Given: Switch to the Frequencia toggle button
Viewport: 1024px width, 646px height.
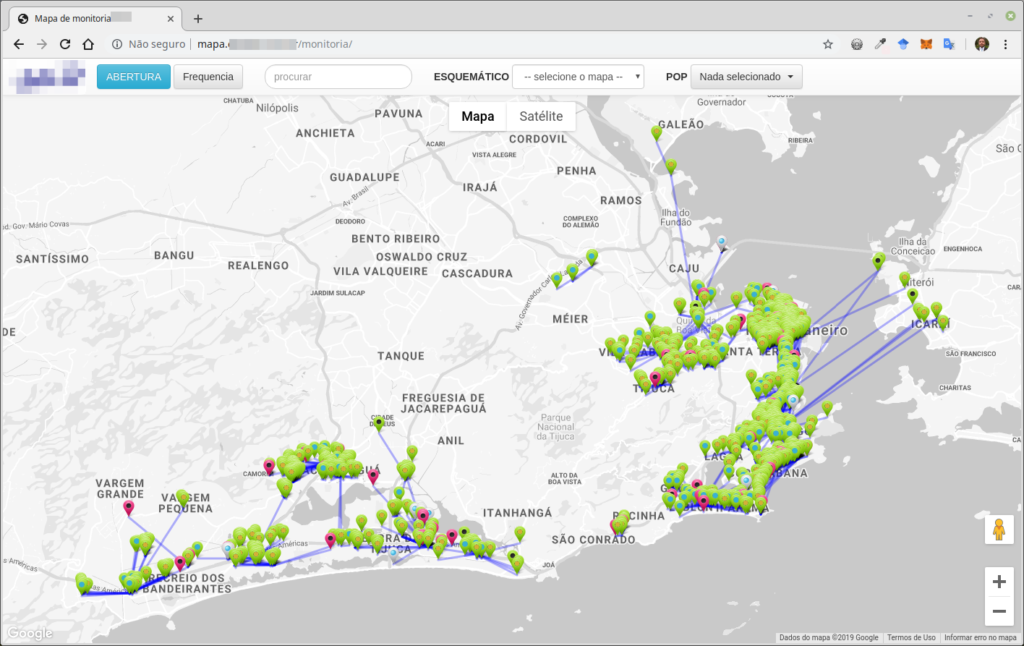Looking at the screenshot, I should [x=208, y=77].
